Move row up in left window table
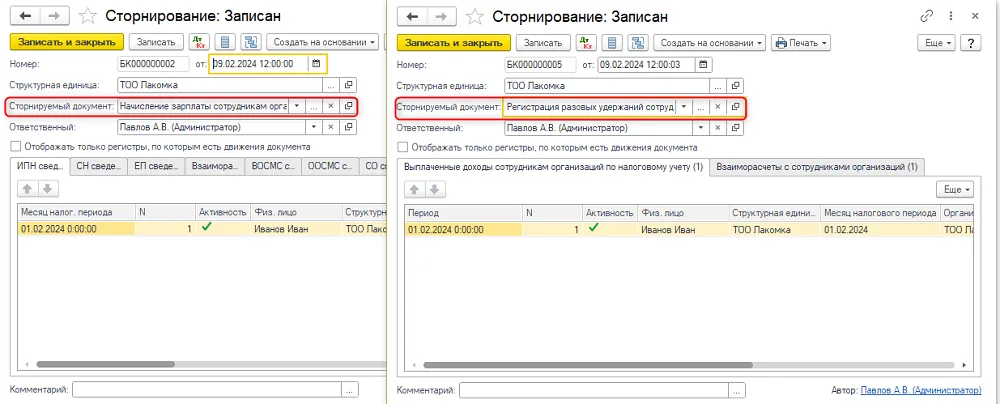 [28, 189]
